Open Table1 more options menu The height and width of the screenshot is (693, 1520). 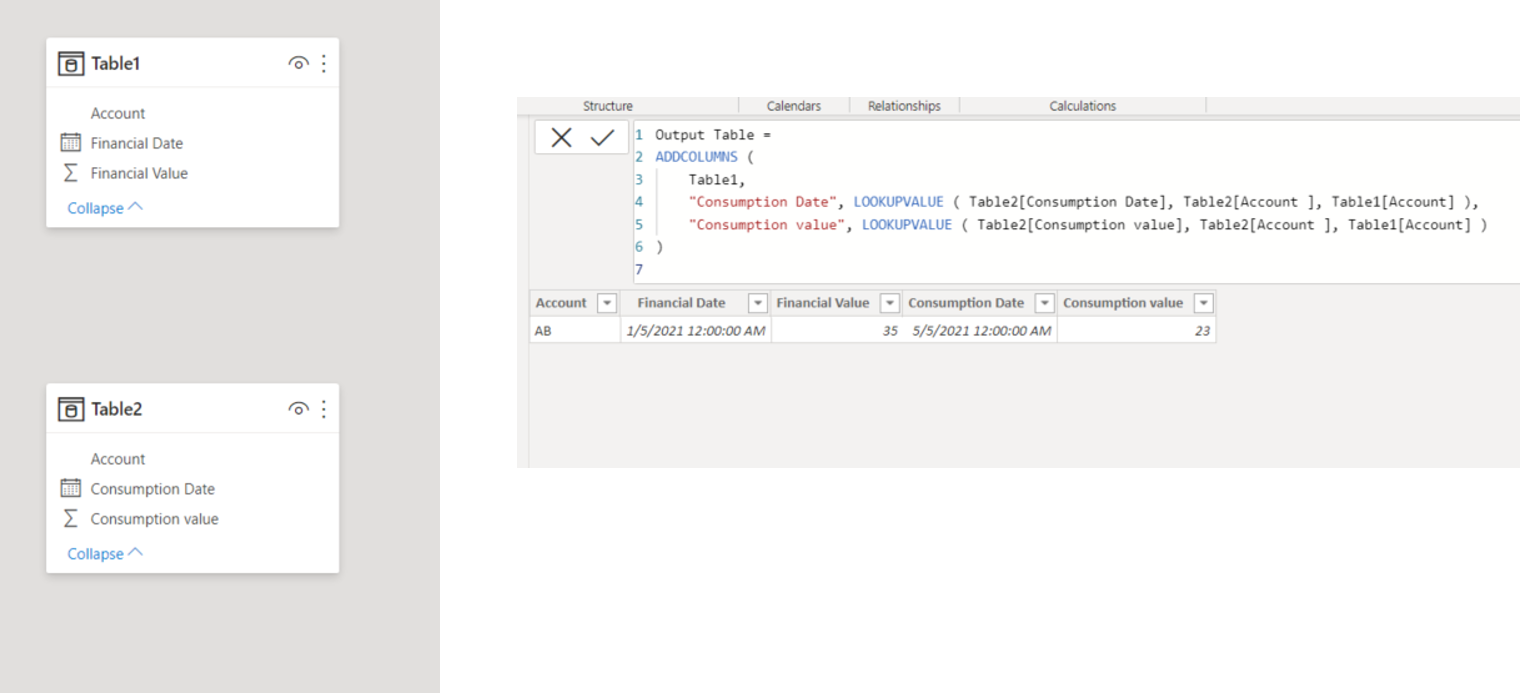click(323, 63)
